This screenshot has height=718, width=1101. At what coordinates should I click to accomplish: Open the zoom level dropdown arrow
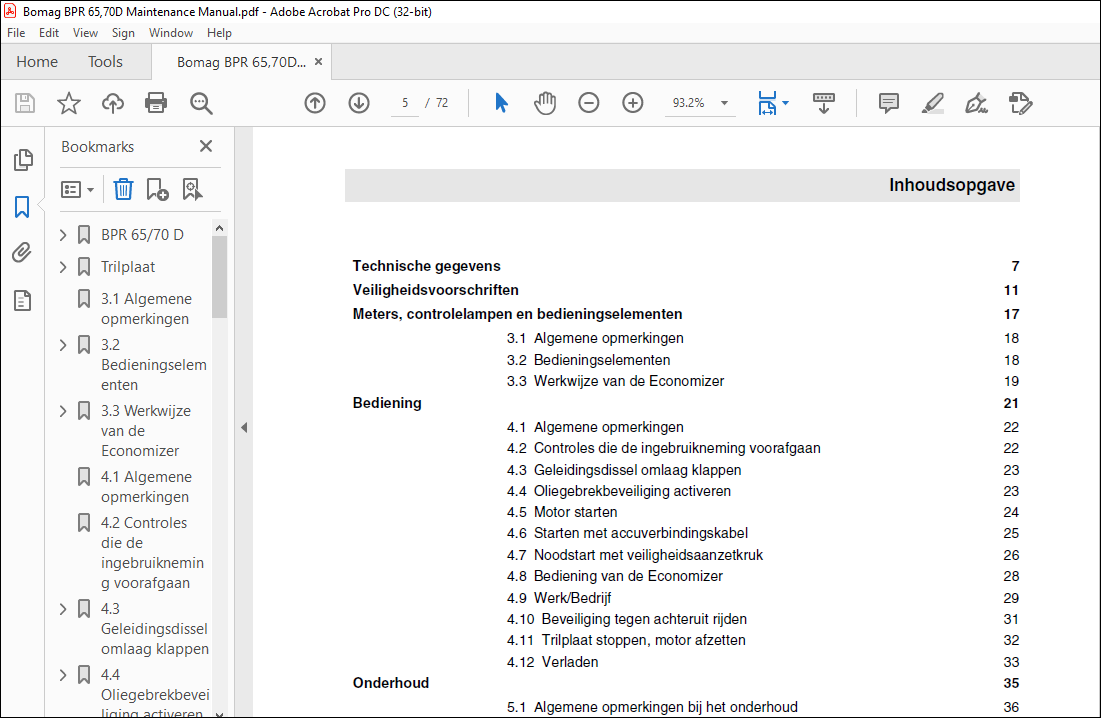(725, 103)
